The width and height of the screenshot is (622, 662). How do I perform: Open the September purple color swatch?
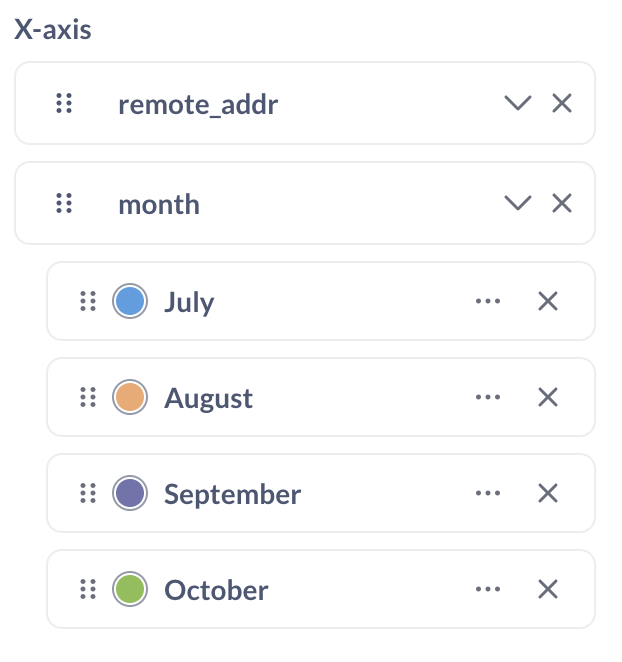point(130,493)
